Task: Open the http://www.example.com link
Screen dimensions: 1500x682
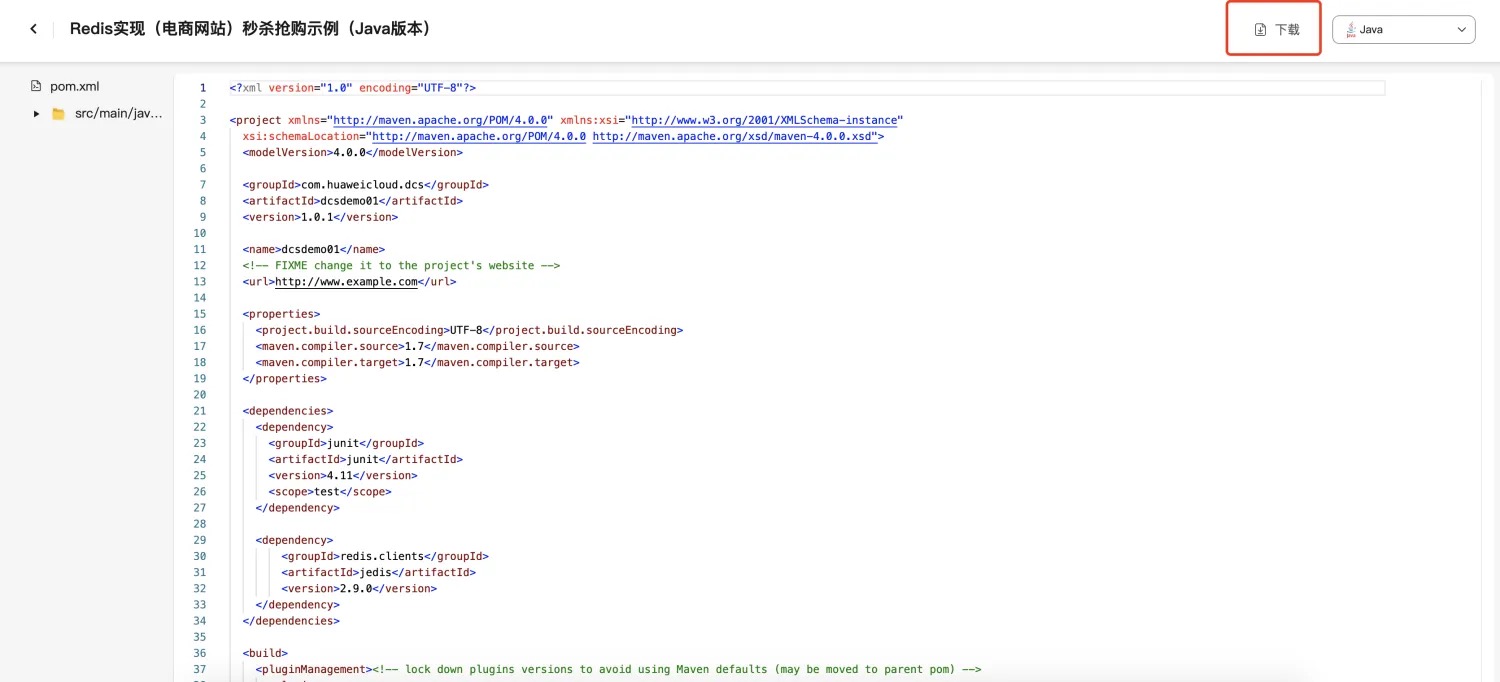Action: pyautogui.click(x=346, y=282)
